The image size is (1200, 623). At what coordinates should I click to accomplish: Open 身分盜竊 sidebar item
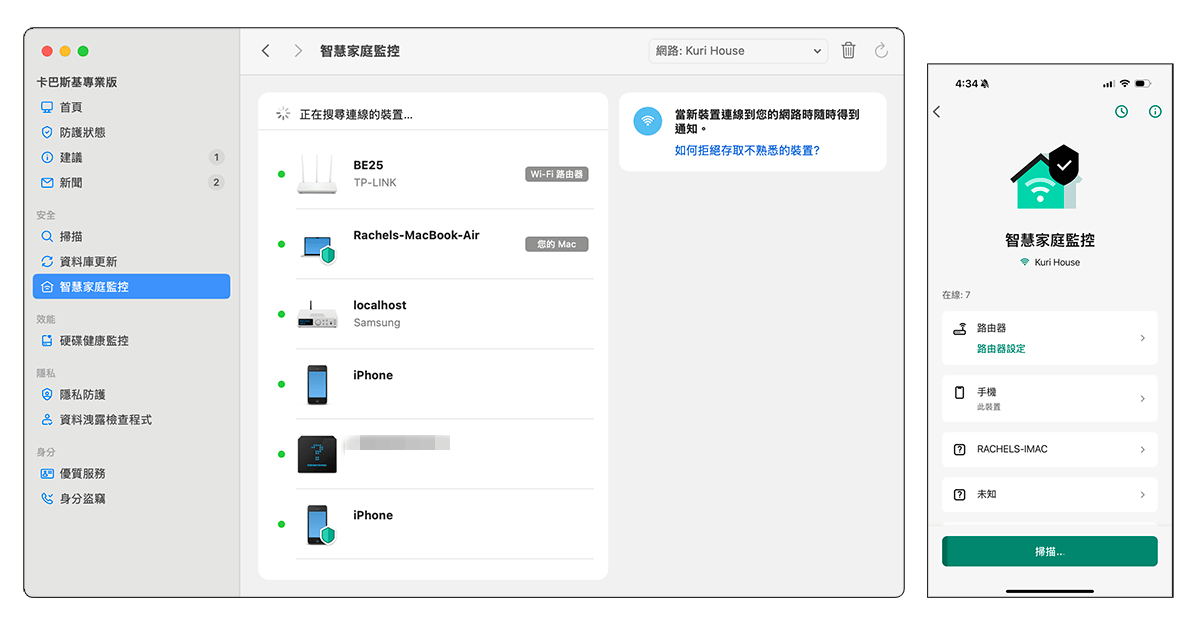[131, 499]
